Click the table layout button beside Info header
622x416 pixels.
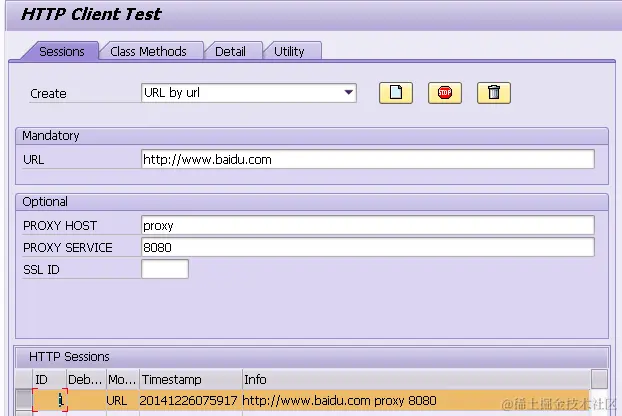599,380
